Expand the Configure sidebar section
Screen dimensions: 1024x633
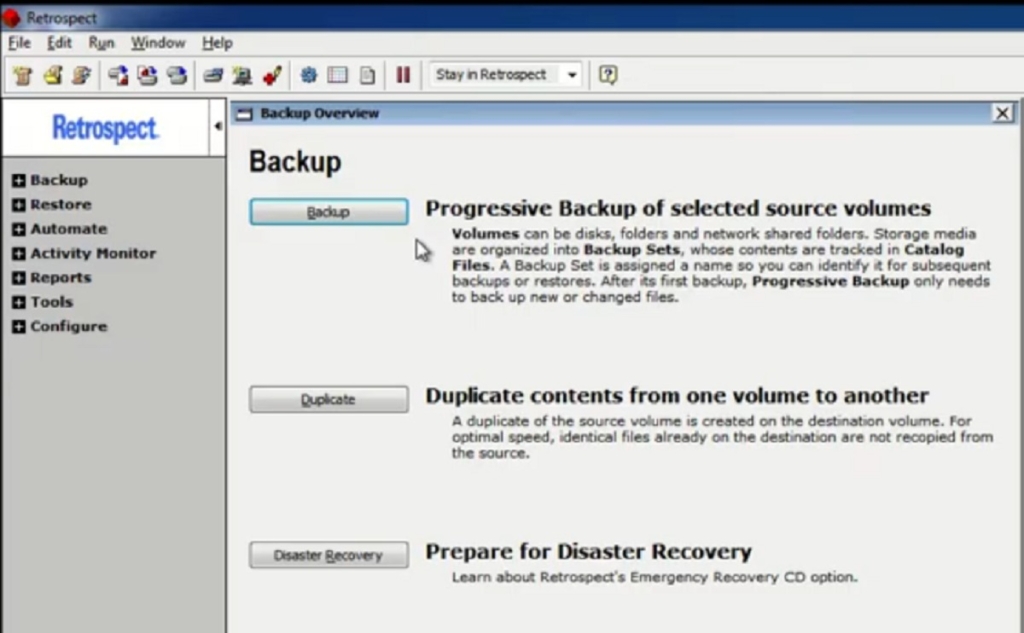[x=18, y=327]
